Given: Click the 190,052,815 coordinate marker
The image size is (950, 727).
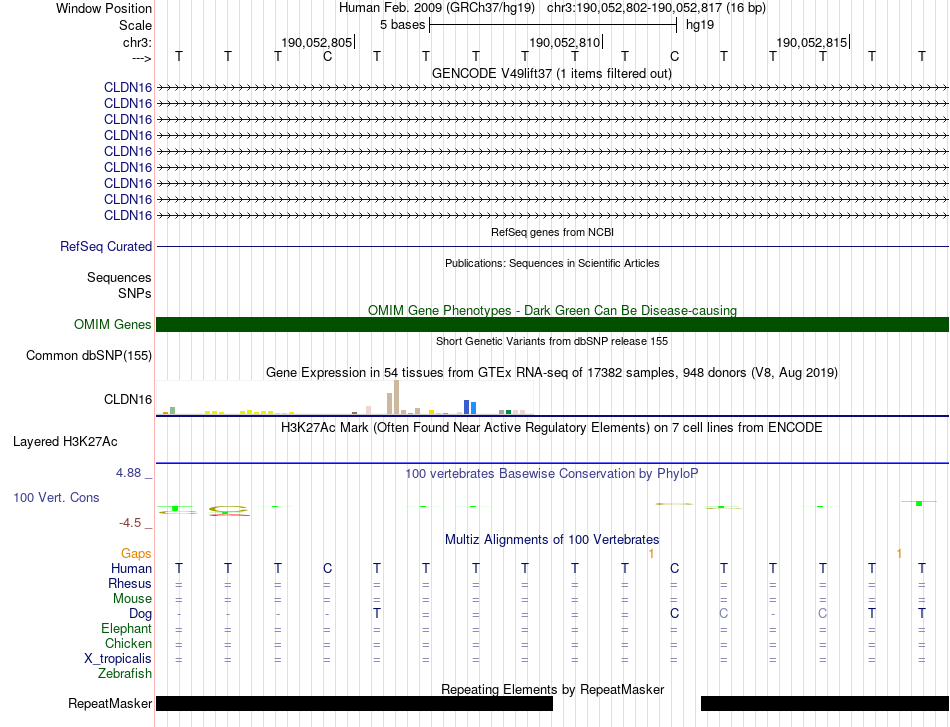Looking at the screenshot, I should tap(812, 42).
